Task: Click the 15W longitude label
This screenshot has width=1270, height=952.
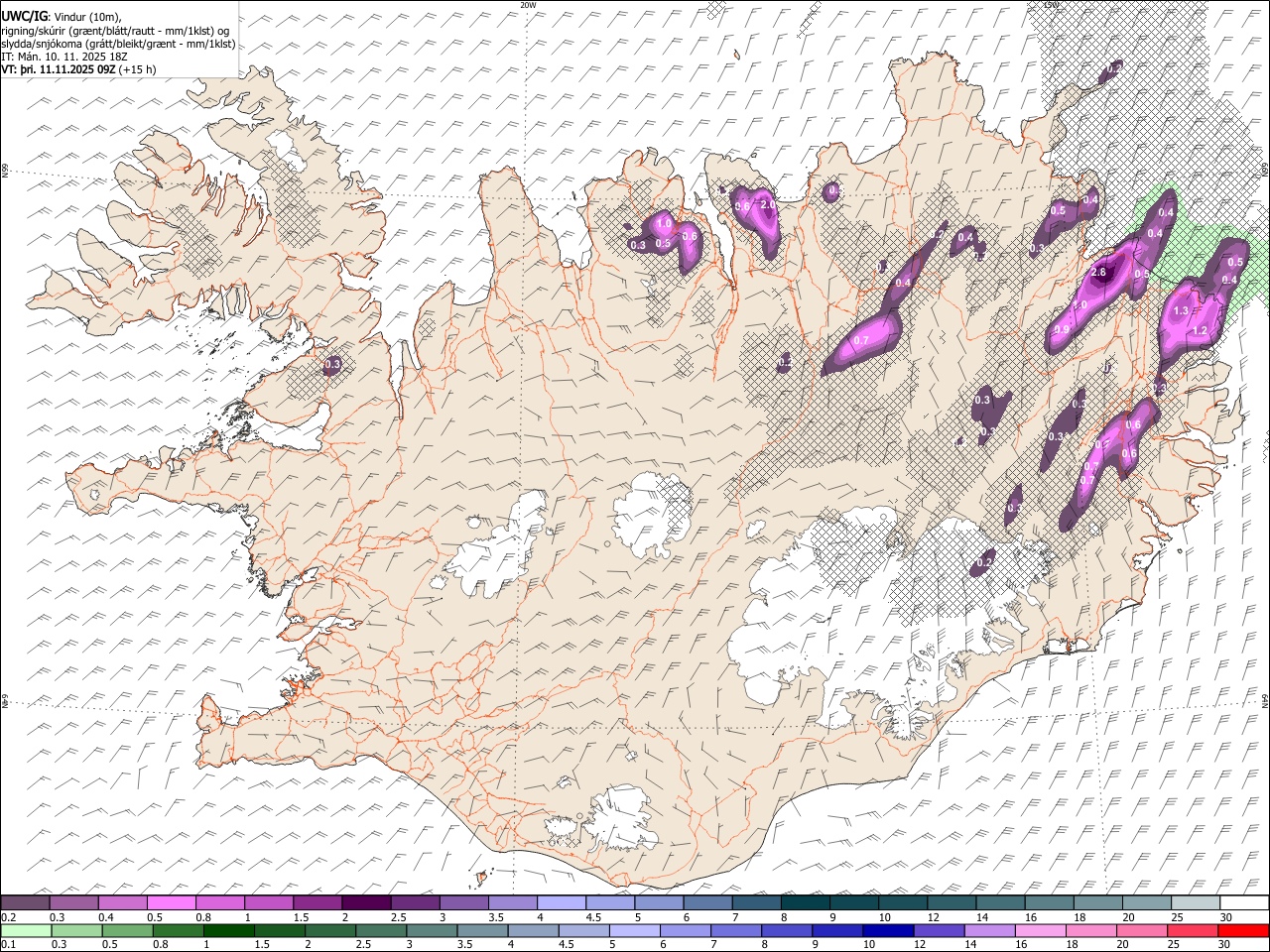Action: coord(1051,5)
